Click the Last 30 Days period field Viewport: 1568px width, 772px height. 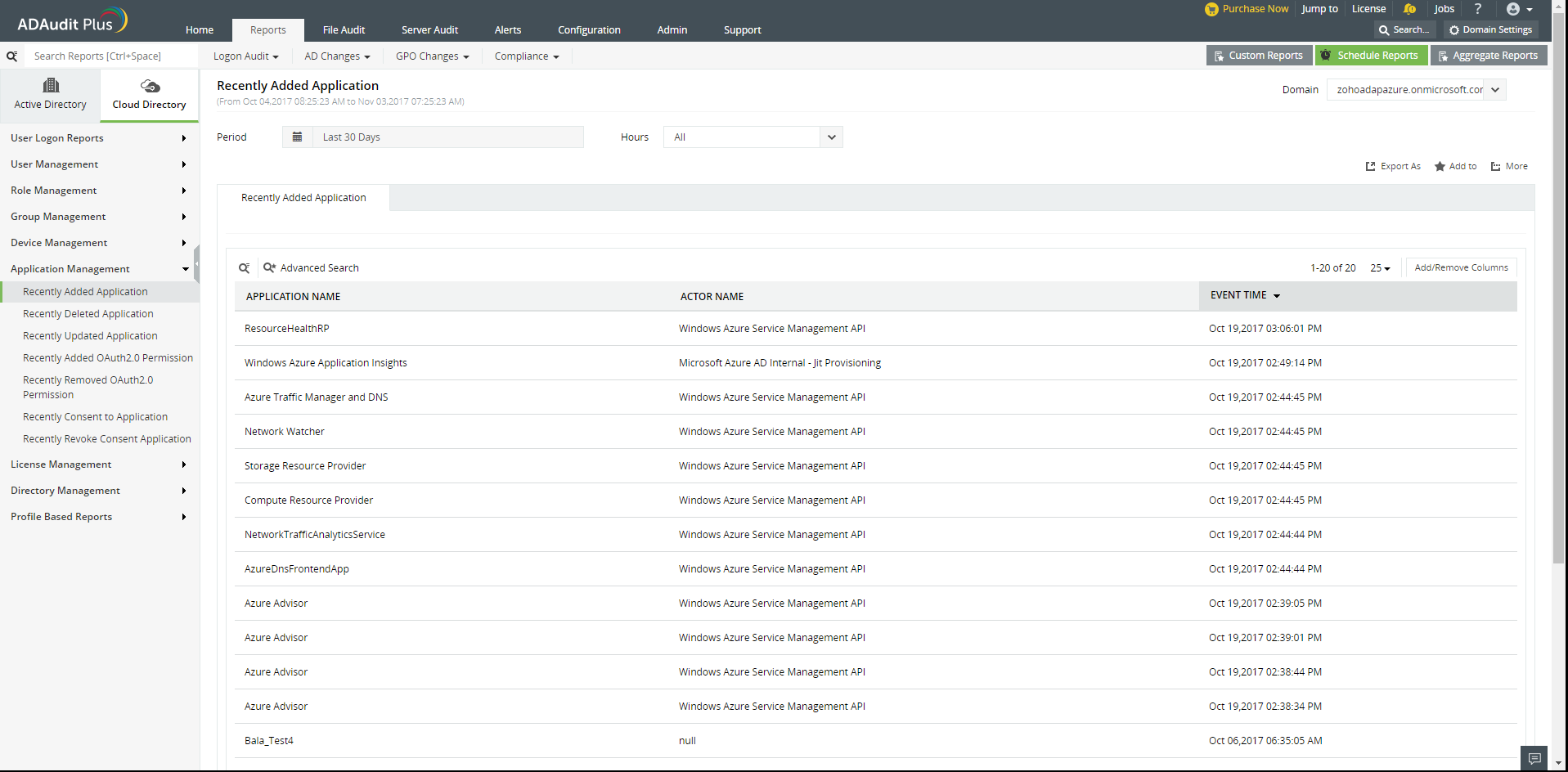point(448,137)
